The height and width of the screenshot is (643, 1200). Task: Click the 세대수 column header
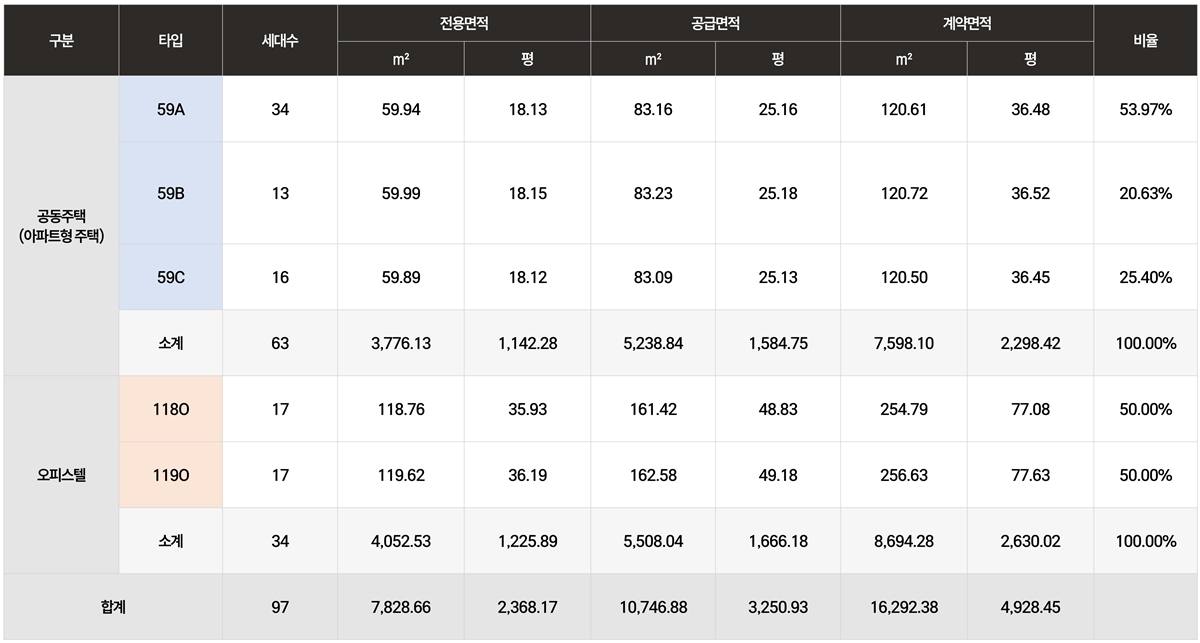pos(280,41)
